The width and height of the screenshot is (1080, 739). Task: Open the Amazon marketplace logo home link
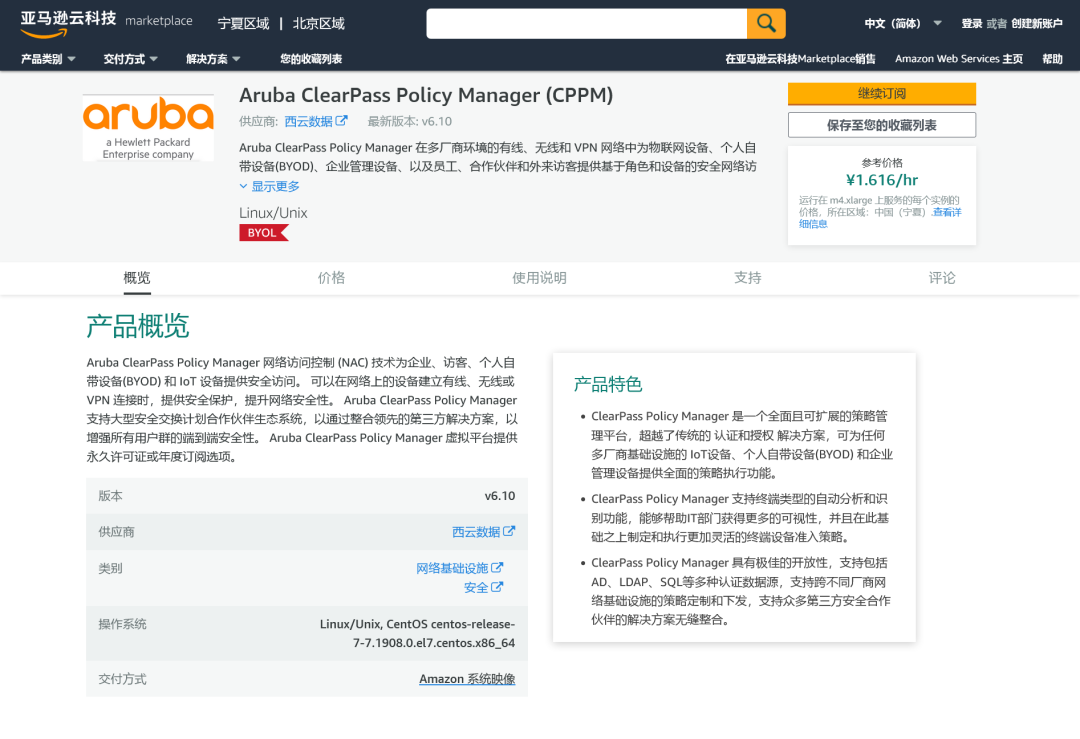point(106,23)
